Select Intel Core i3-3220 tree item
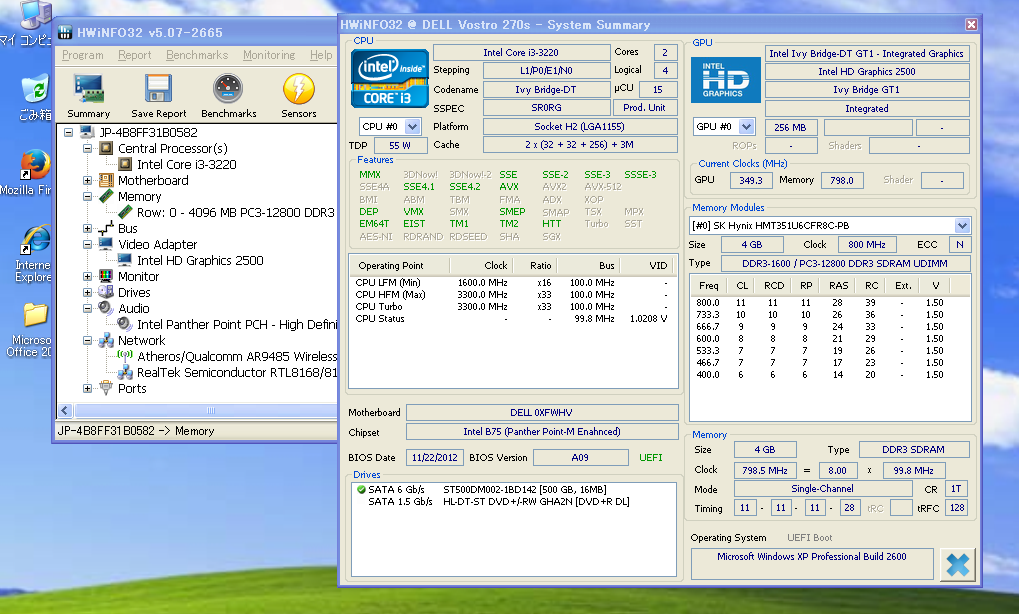This screenshot has height=614, width=1019. 187,164
